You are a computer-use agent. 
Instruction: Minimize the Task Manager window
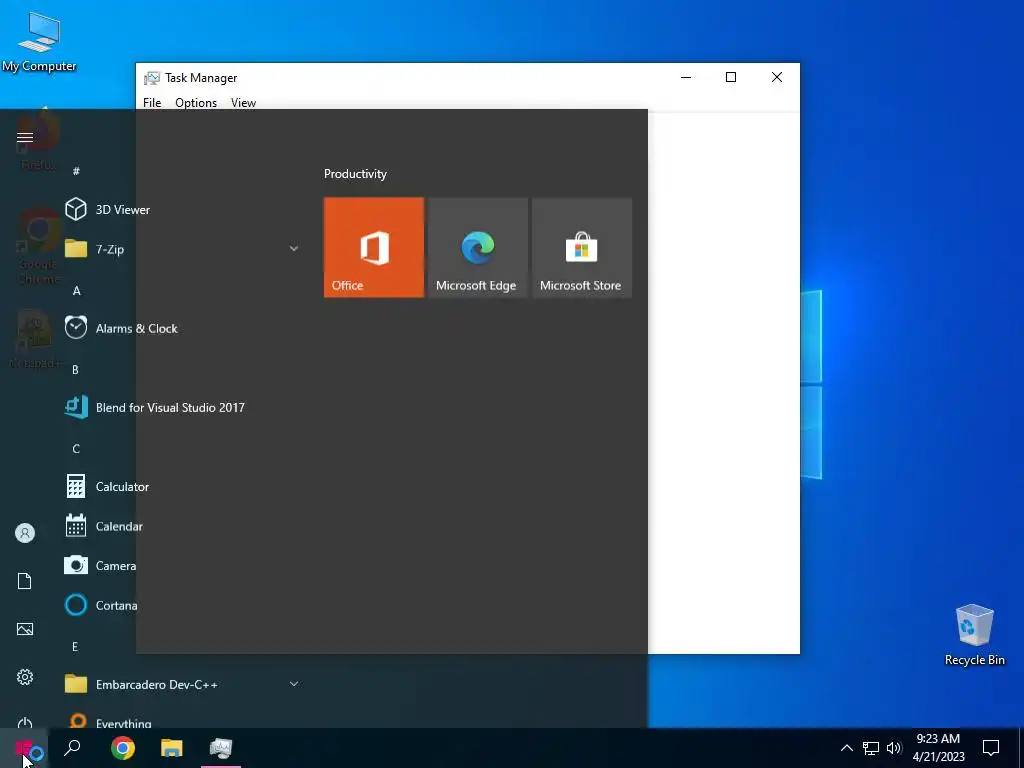pos(686,77)
